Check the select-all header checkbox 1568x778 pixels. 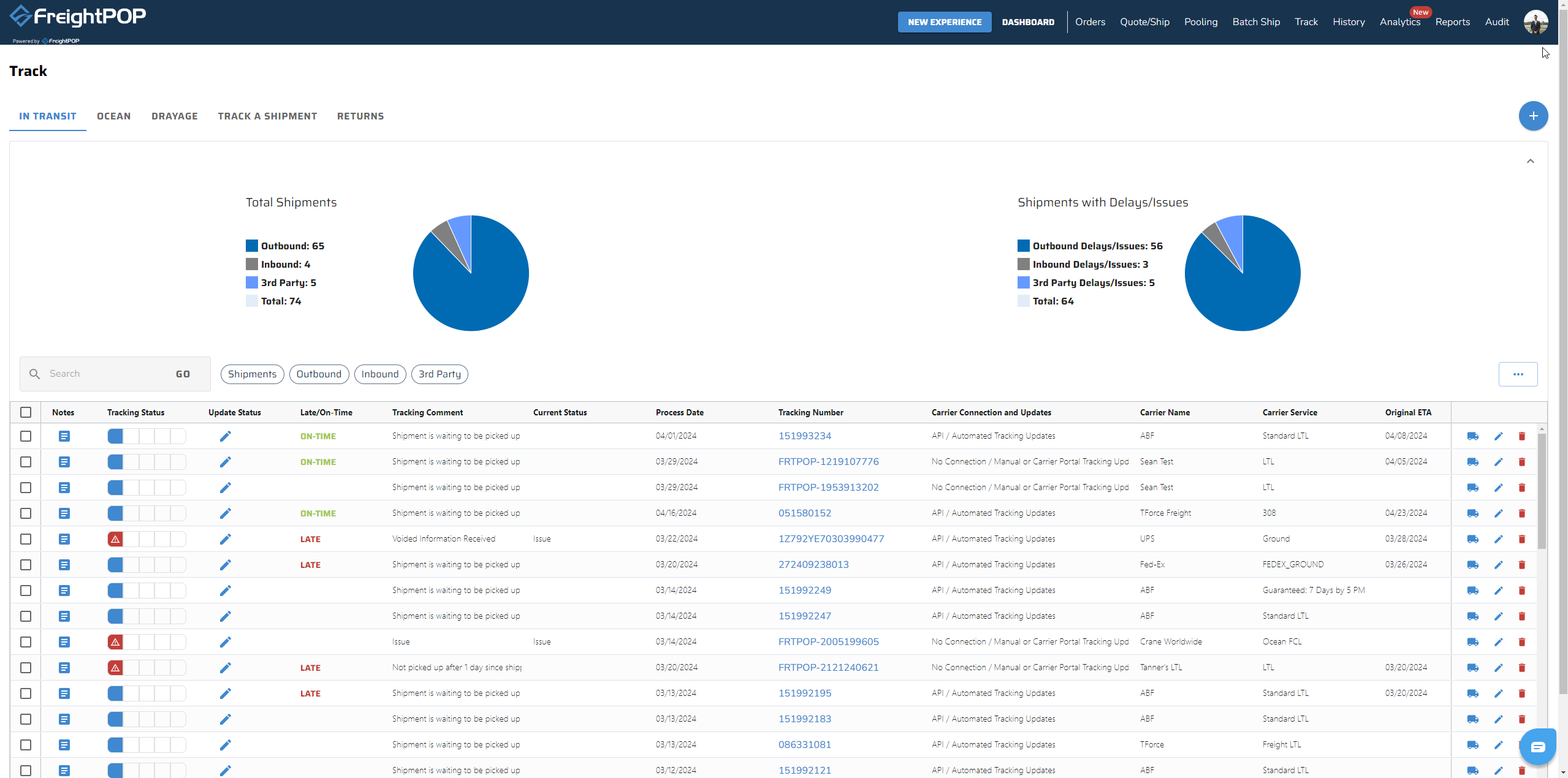pos(26,412)
